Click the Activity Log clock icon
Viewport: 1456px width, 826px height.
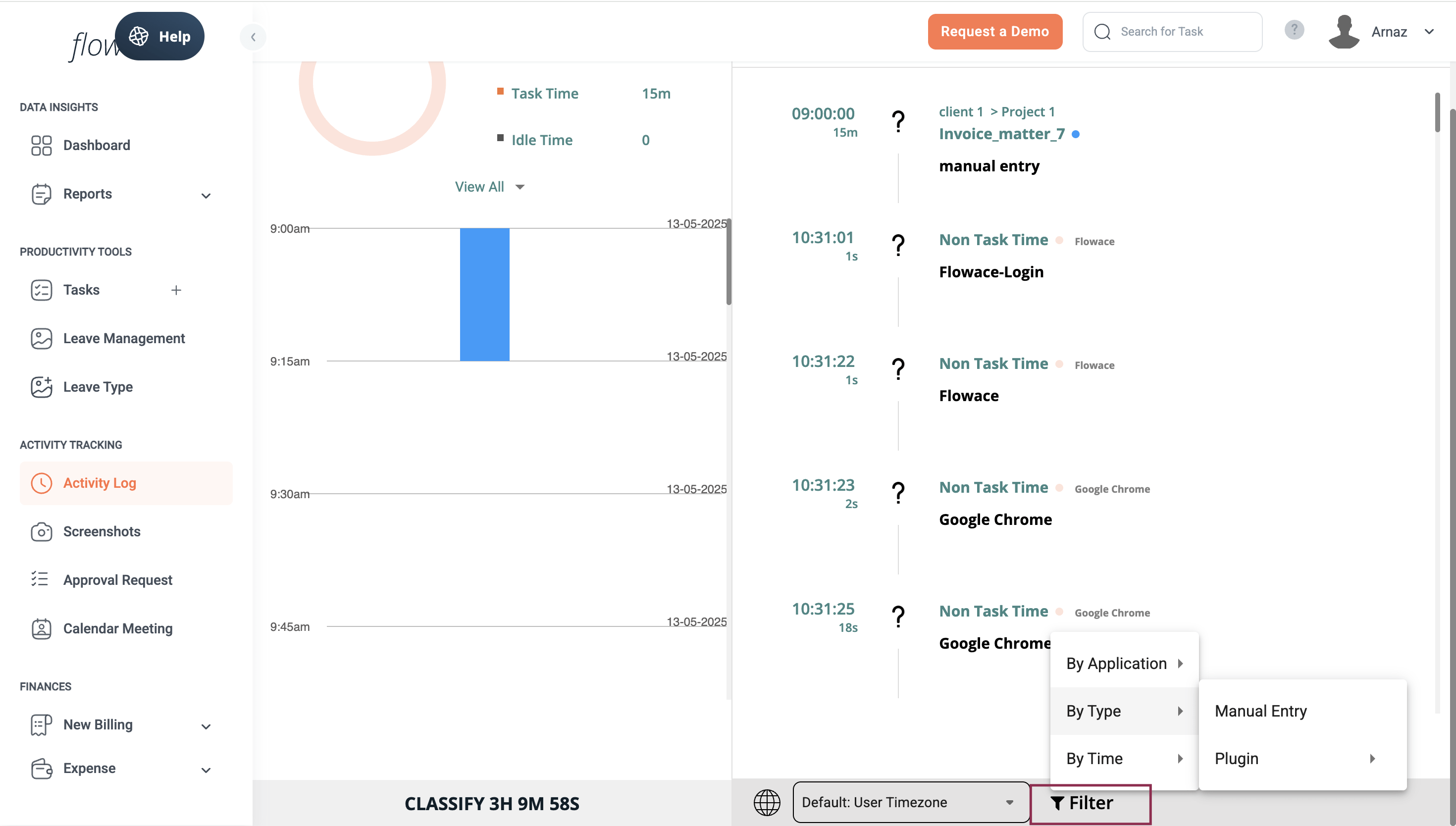click(x=42, y=483)
